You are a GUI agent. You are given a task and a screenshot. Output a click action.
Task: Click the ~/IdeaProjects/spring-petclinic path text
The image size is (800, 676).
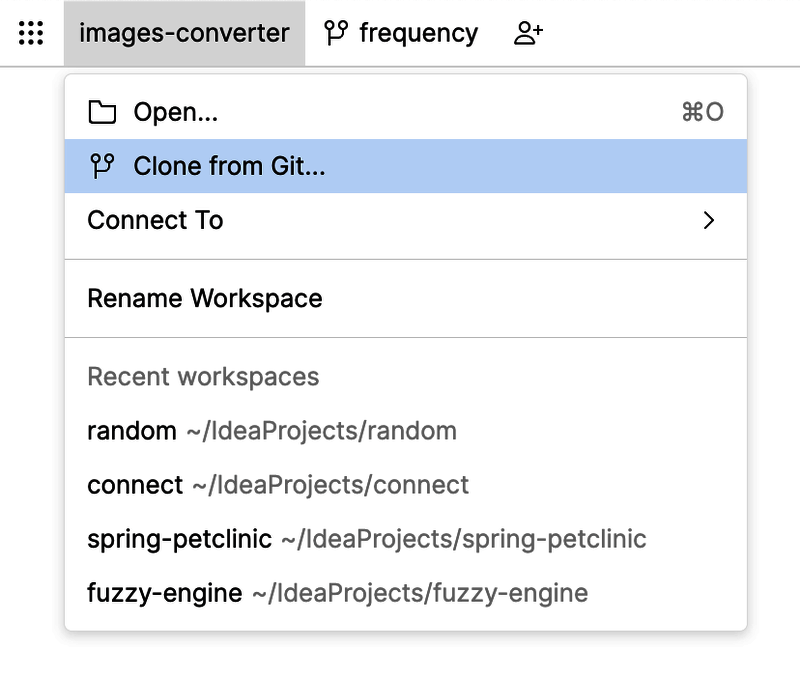(x=464, y=539)
